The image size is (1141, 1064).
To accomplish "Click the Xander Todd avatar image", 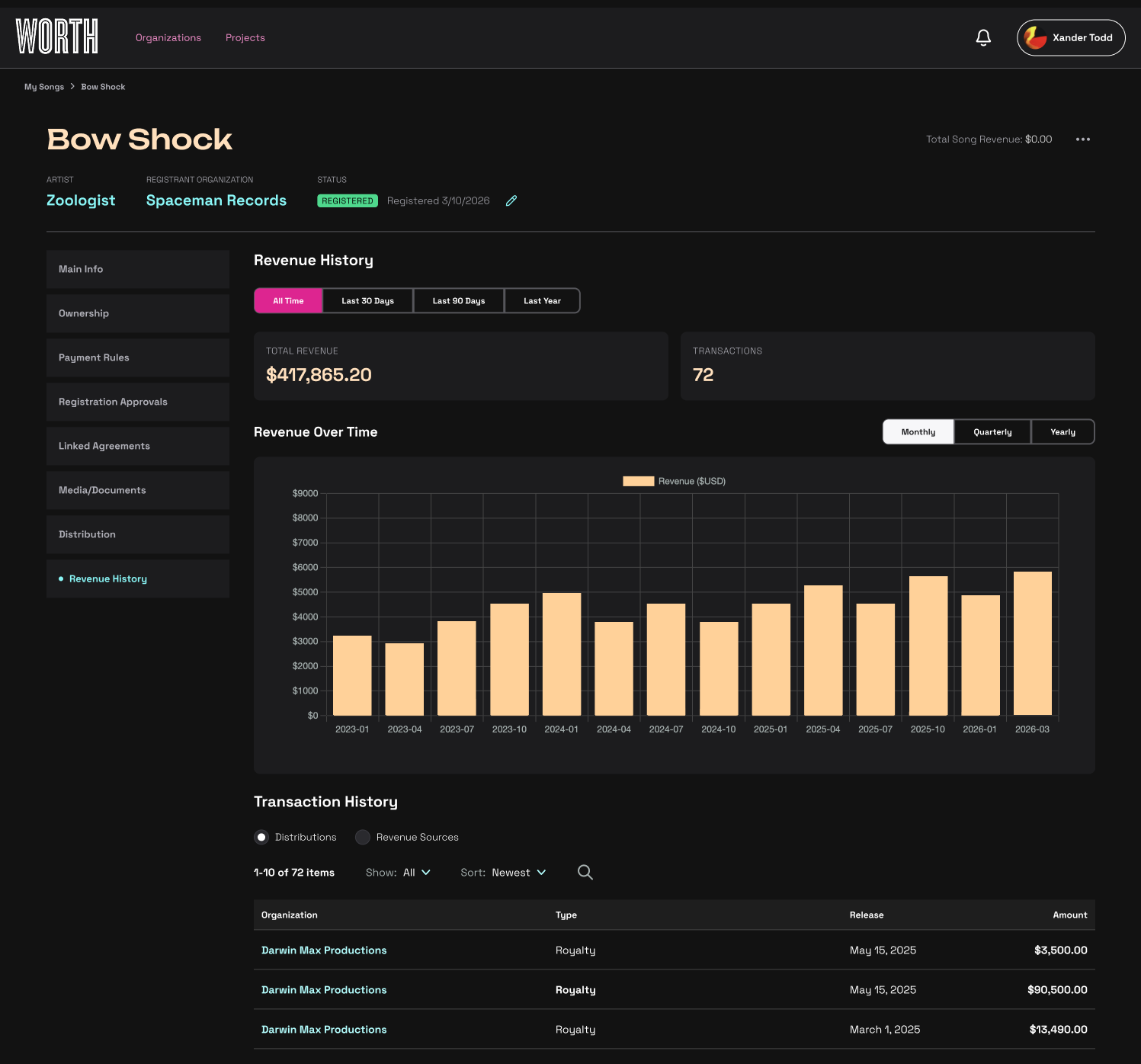I will [1035, 37].
